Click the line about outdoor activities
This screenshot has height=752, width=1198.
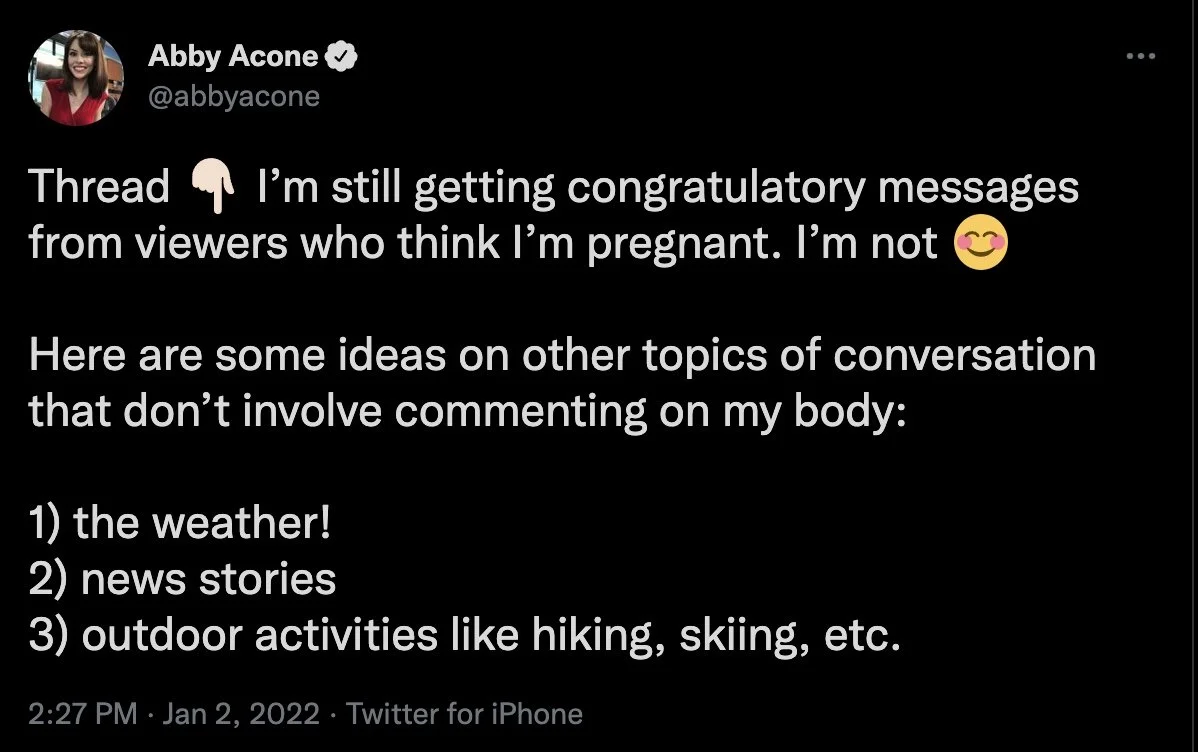coord(465,635)
